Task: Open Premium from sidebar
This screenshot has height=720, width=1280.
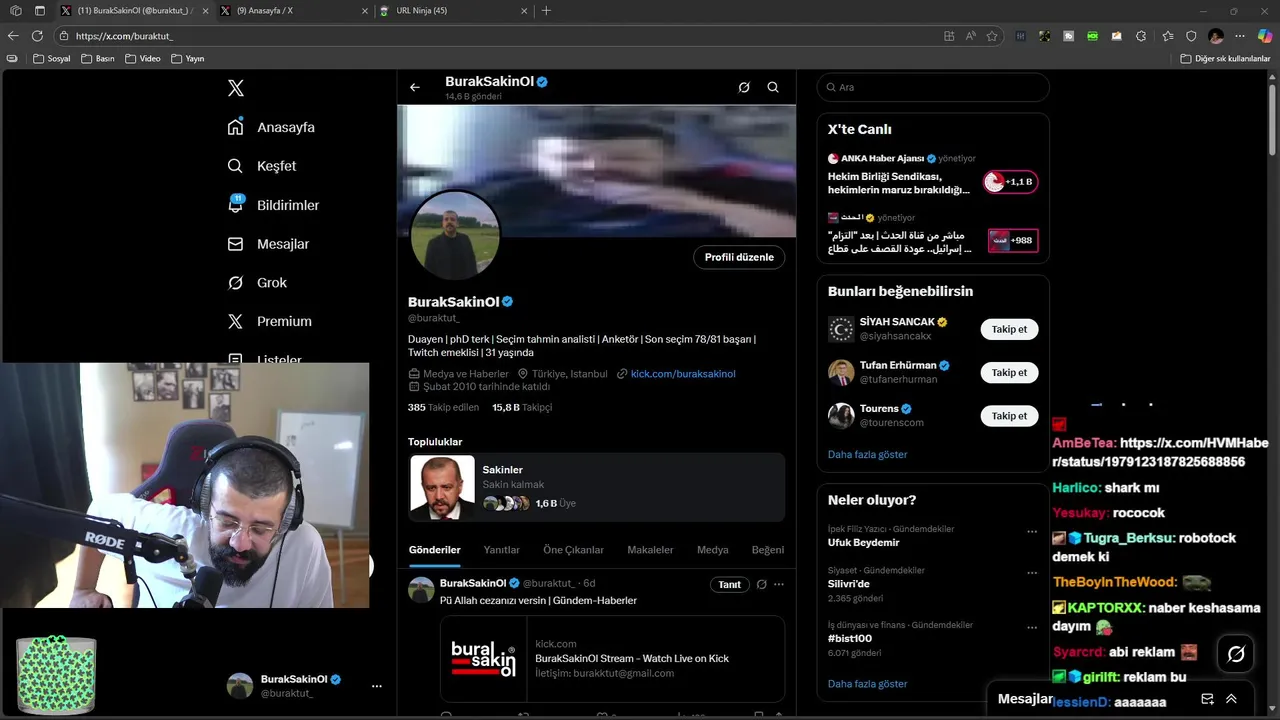Action: click(269, 321)
